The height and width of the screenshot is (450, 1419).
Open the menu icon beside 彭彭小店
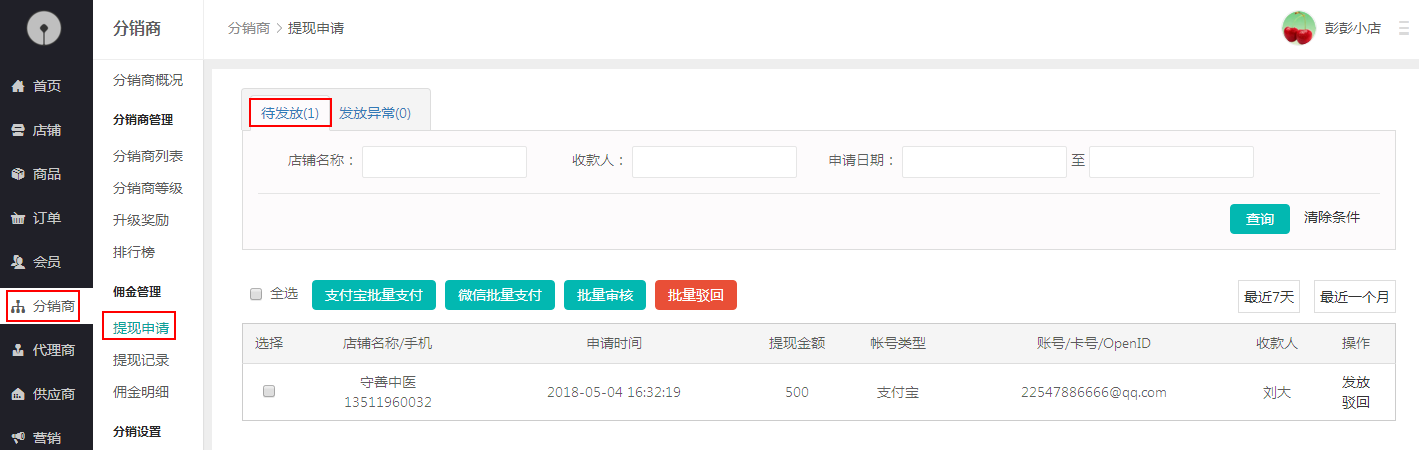1403,29
